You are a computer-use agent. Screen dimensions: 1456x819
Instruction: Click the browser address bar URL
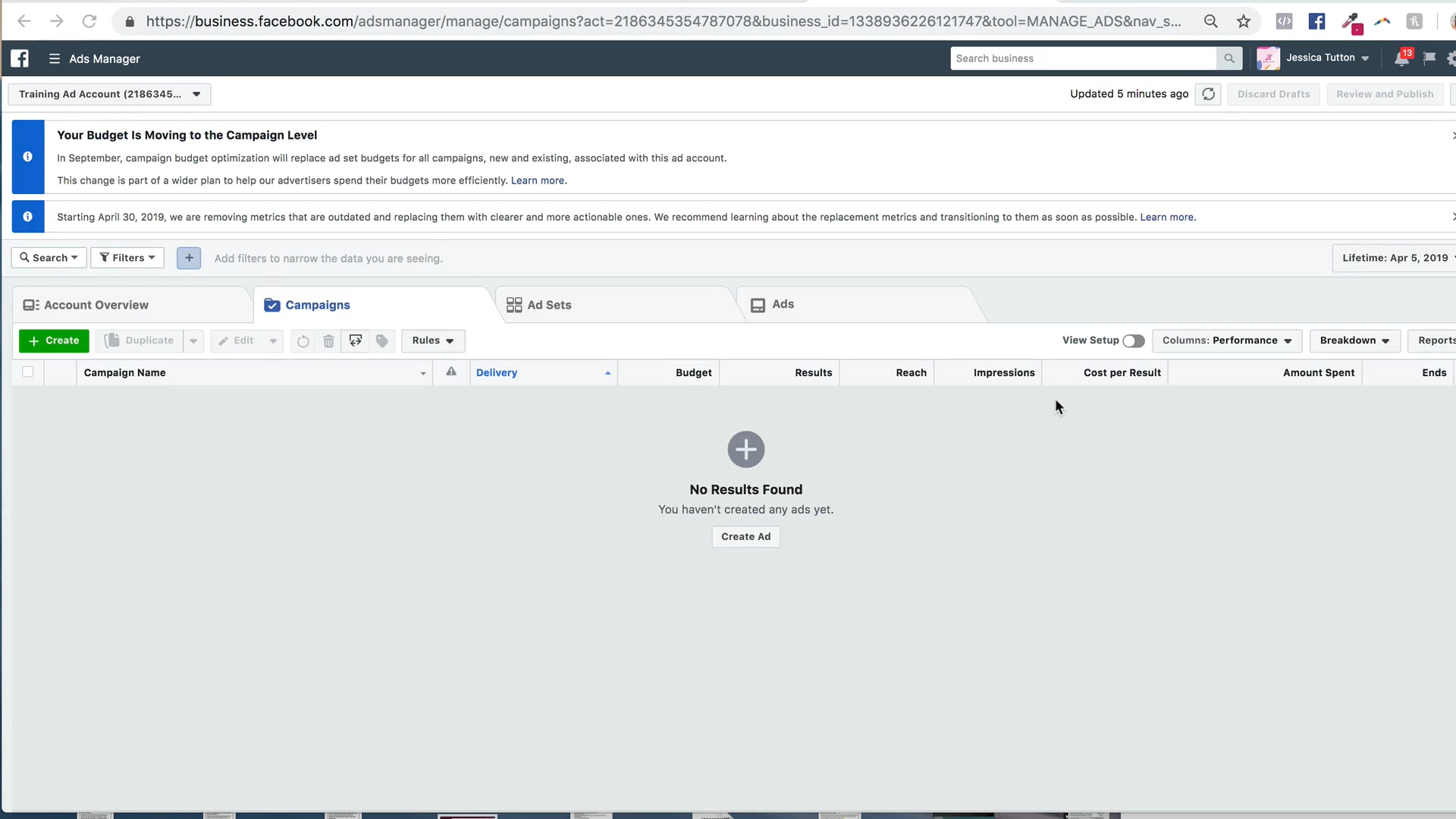pos(664,21)
